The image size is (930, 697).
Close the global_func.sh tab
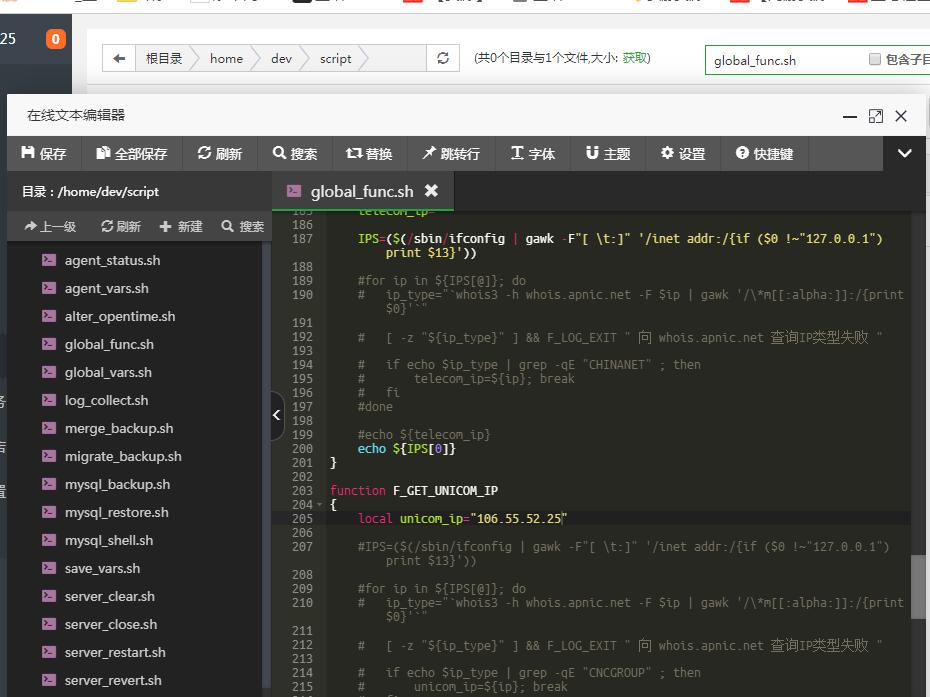tap(431, 190)
